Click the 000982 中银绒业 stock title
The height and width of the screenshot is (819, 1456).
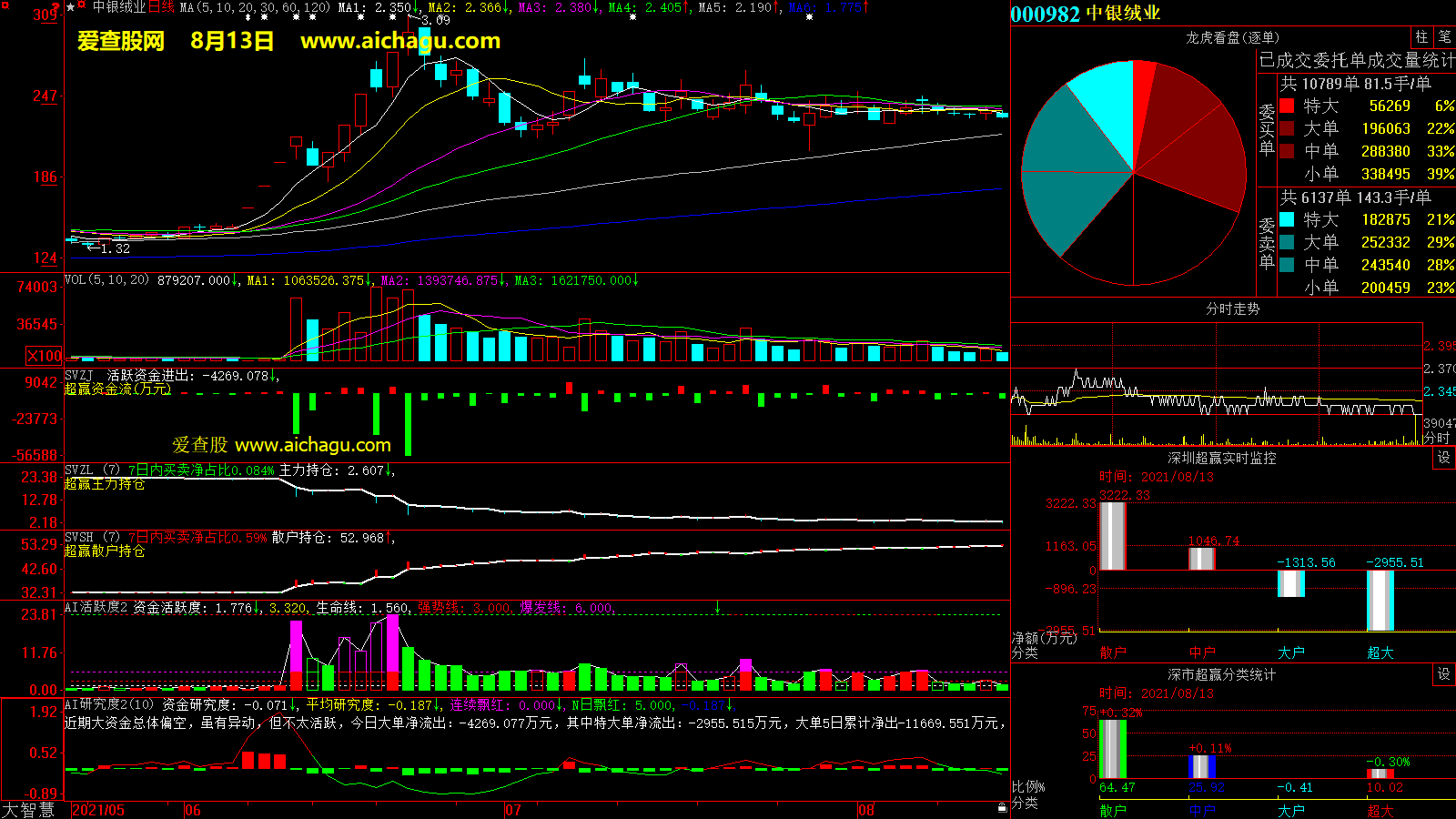coord(1086,14)
